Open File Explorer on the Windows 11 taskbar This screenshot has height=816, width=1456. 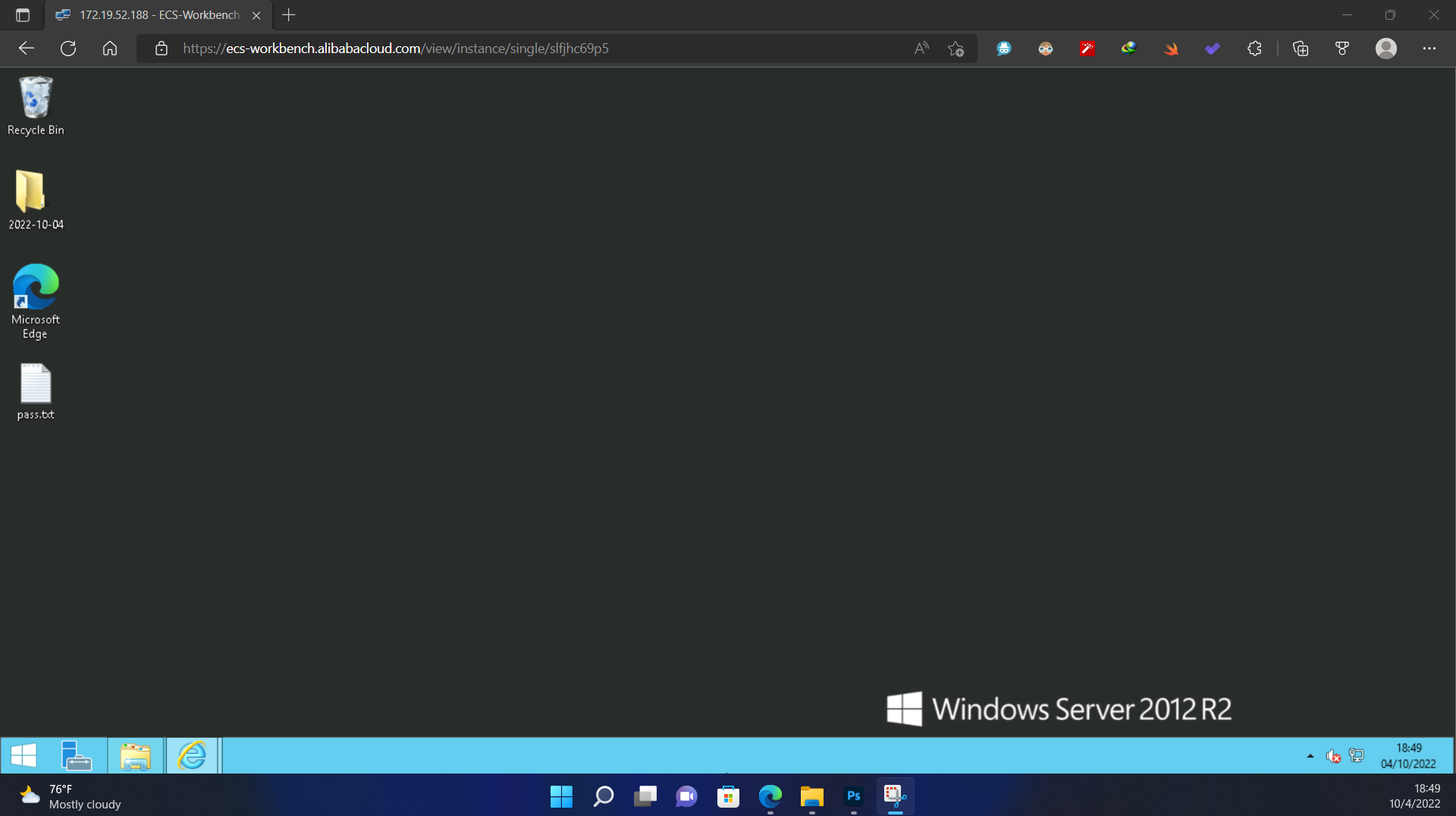pos(811,796)
